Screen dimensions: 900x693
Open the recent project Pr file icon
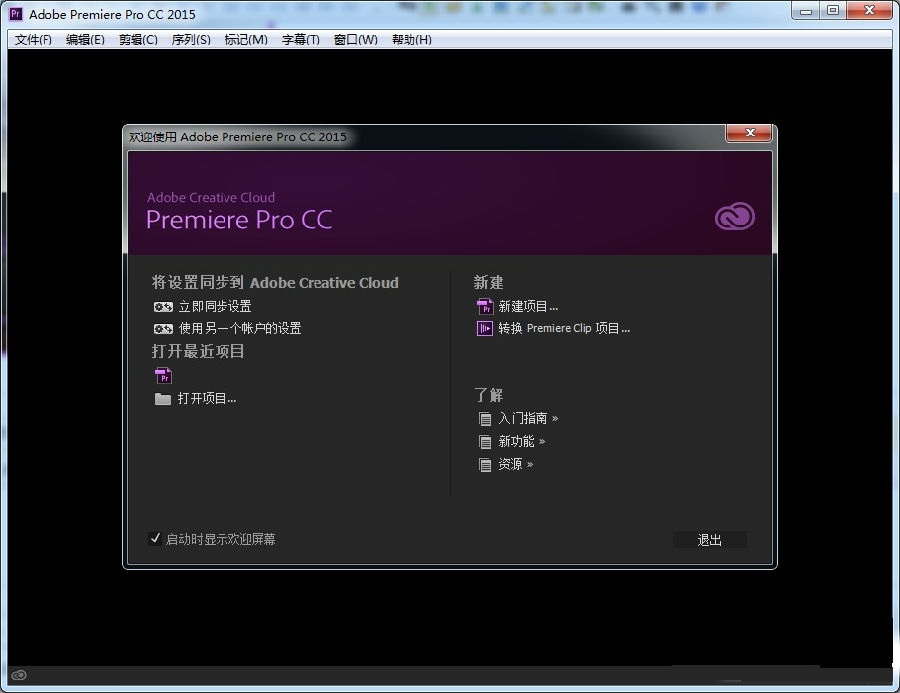coord(164,375)
